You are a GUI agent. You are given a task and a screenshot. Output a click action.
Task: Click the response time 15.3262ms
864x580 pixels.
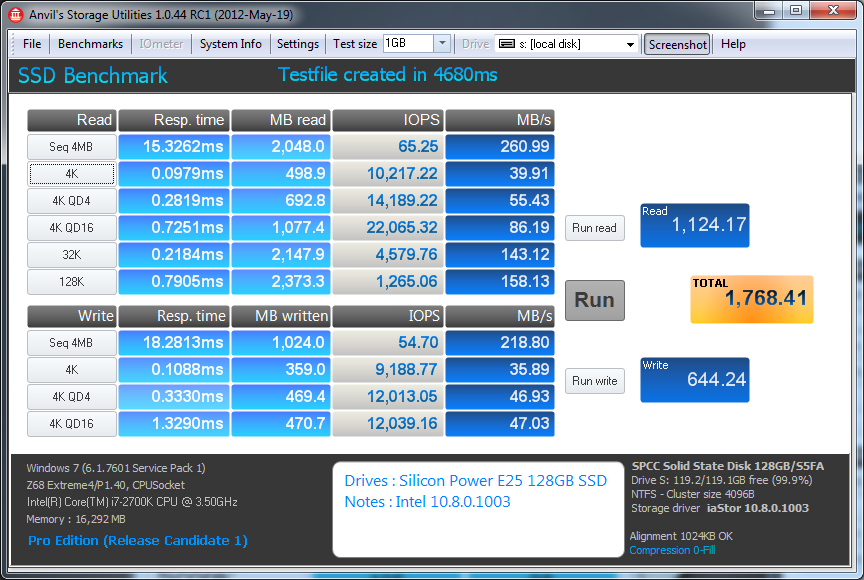click(x=174, y=147)
